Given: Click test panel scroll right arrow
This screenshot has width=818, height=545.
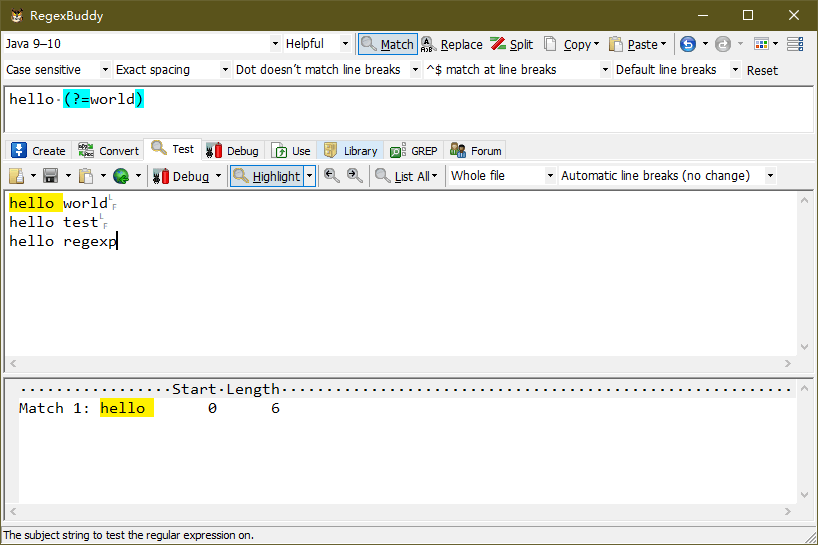Looking at the screenshot, I should [x=788, y=364].
